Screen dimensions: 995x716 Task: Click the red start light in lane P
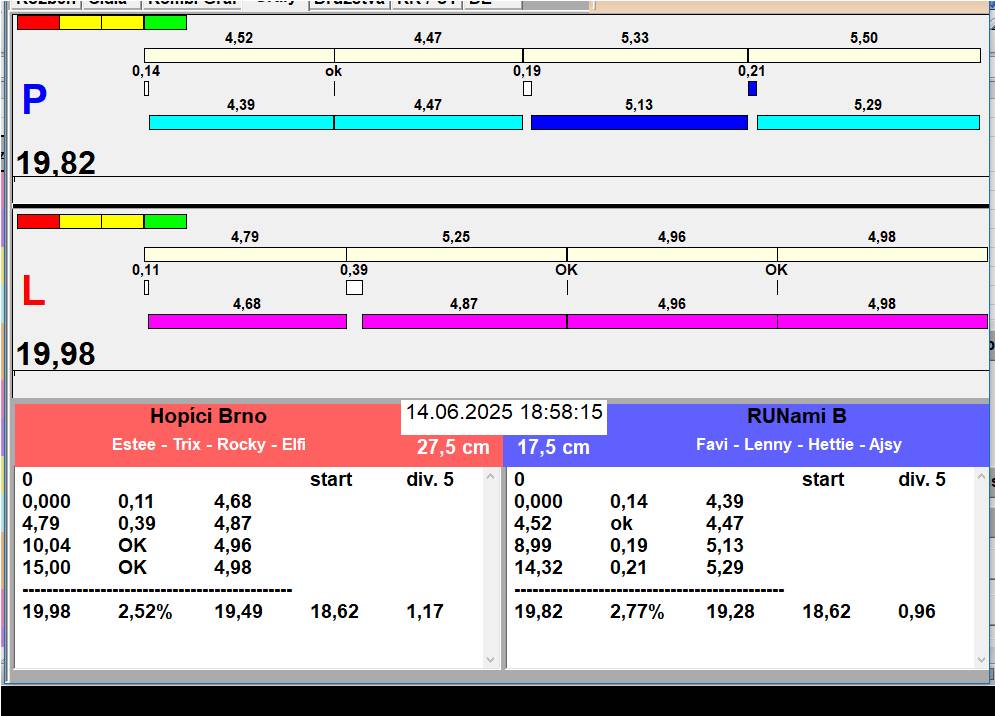click(x=38, y=22)
